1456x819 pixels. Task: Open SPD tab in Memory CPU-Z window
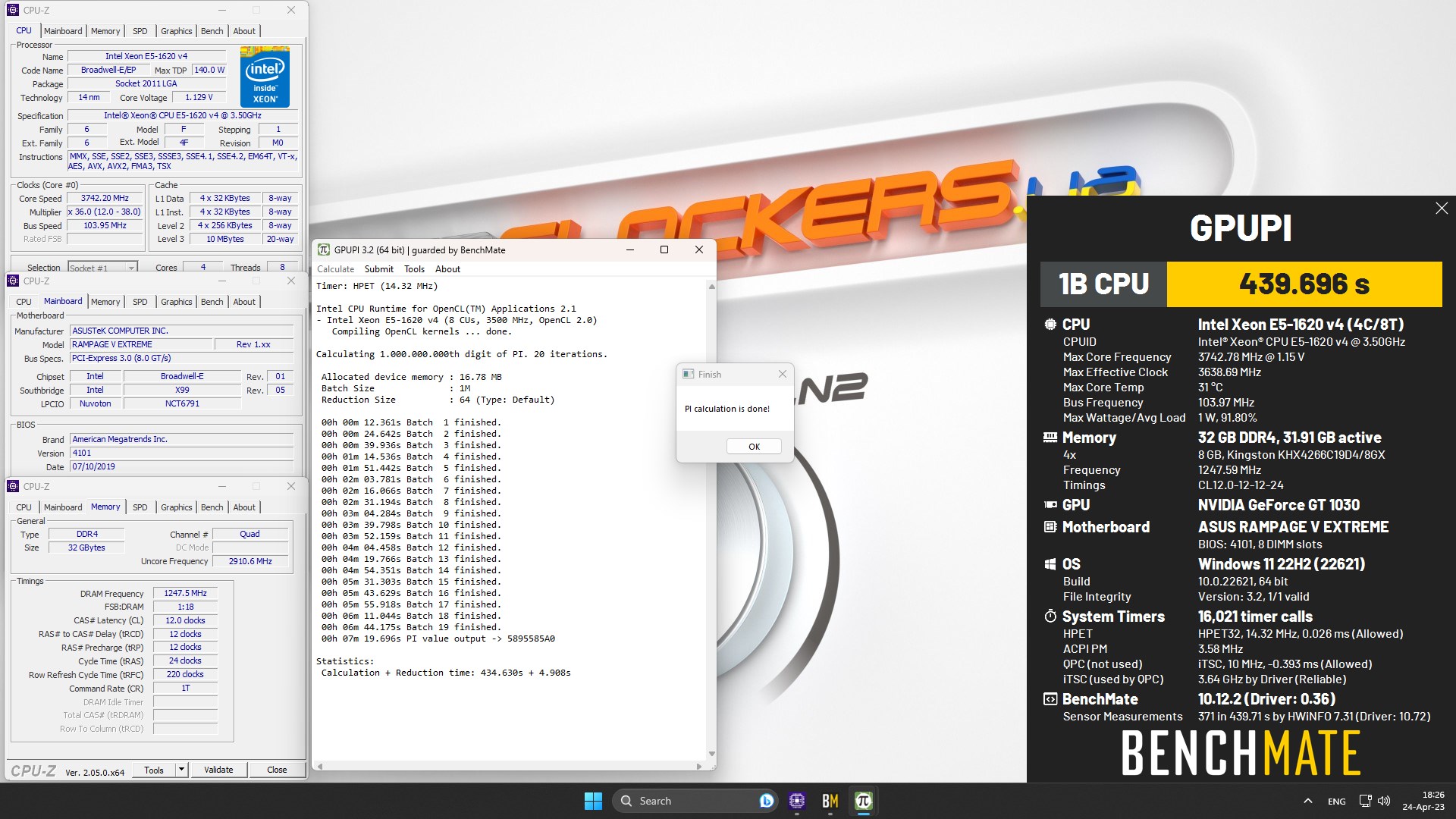140,507
